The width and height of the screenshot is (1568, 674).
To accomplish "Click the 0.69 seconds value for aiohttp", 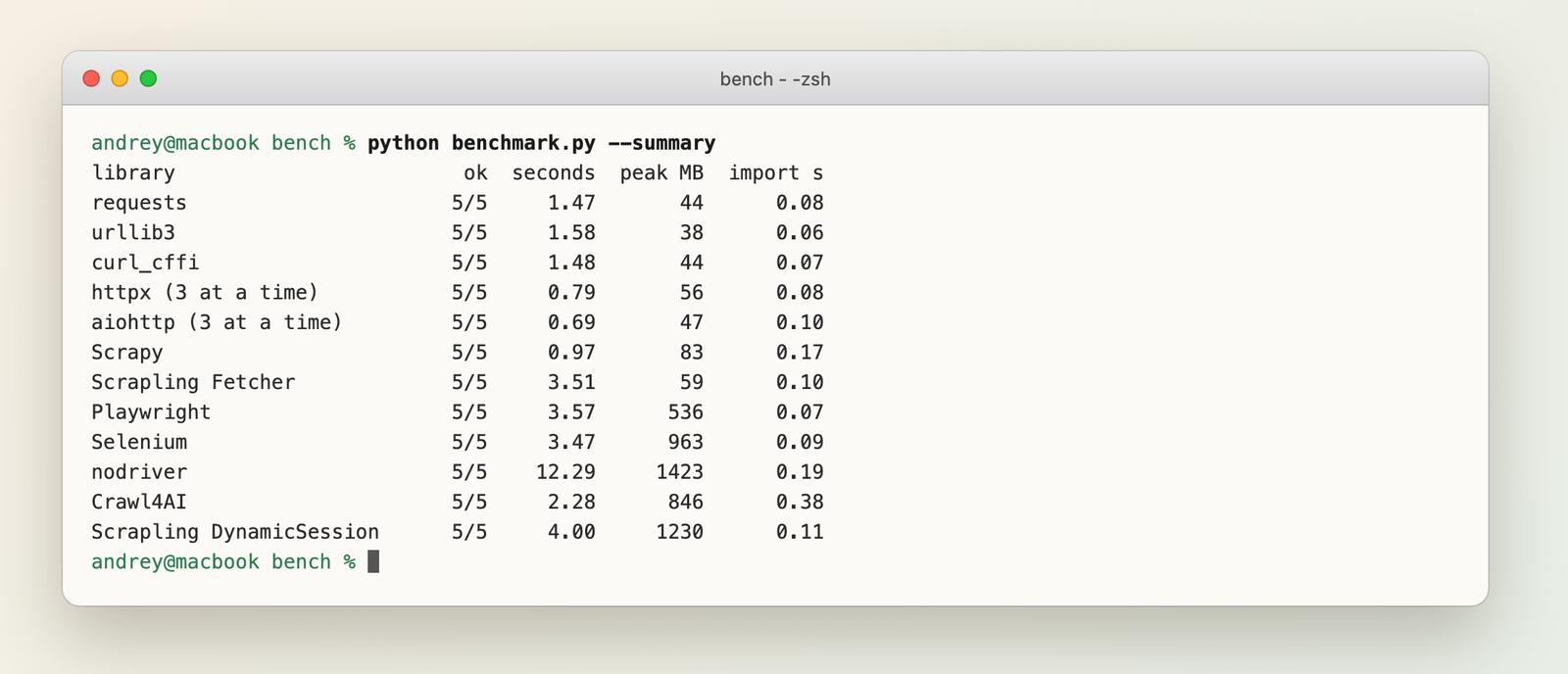I will tap(571, 322).
